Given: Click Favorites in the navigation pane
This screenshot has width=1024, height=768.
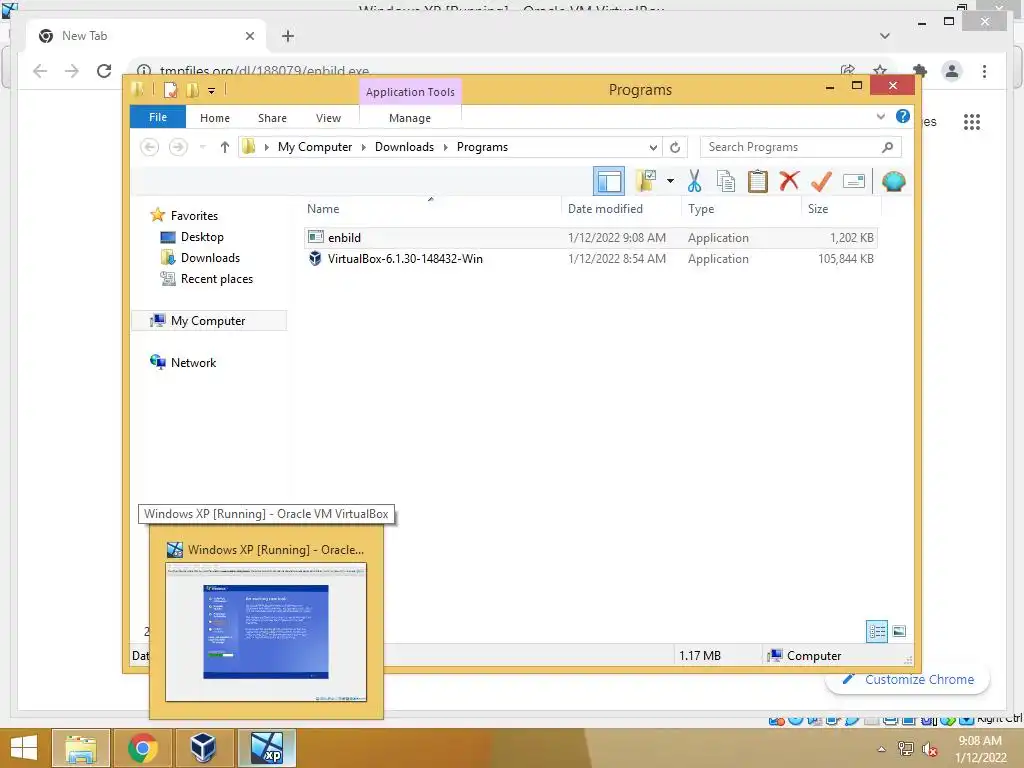Looking at the screenshot, I should pyautogui.click(x=194, y=216).
